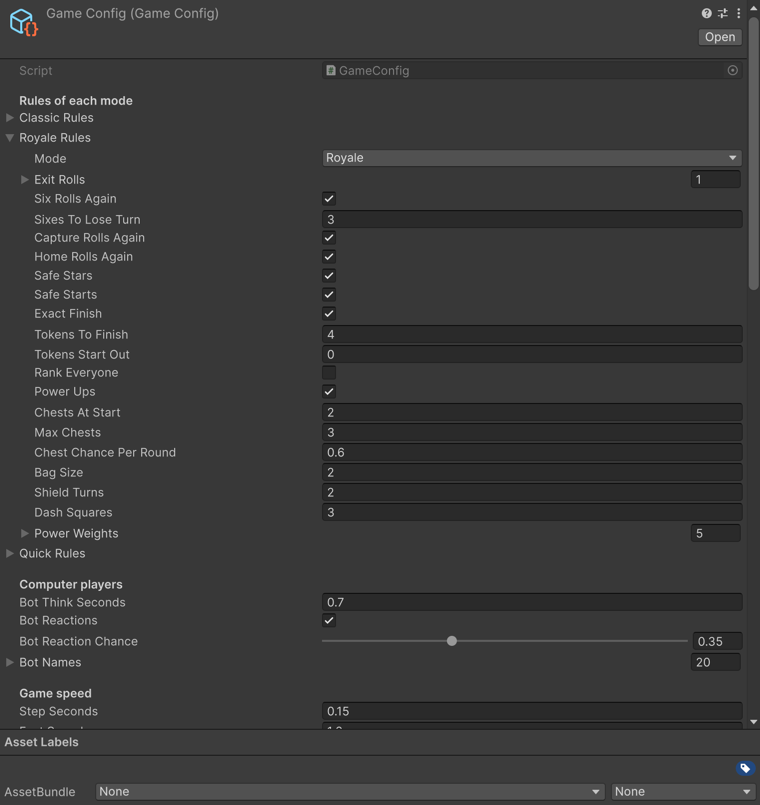Expand the Power Weights array

click(x=25, y=533)
